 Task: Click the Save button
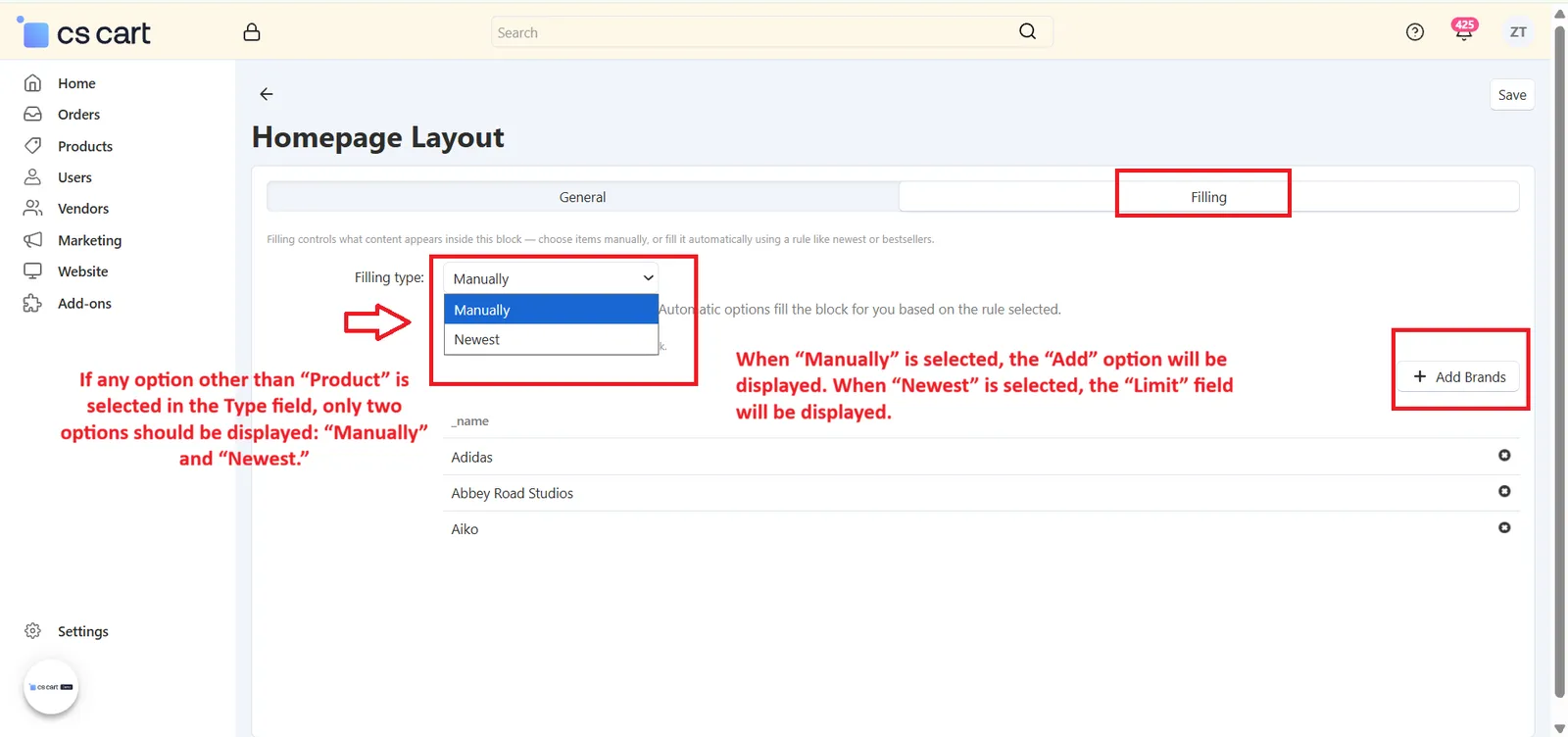point(1512,95)
